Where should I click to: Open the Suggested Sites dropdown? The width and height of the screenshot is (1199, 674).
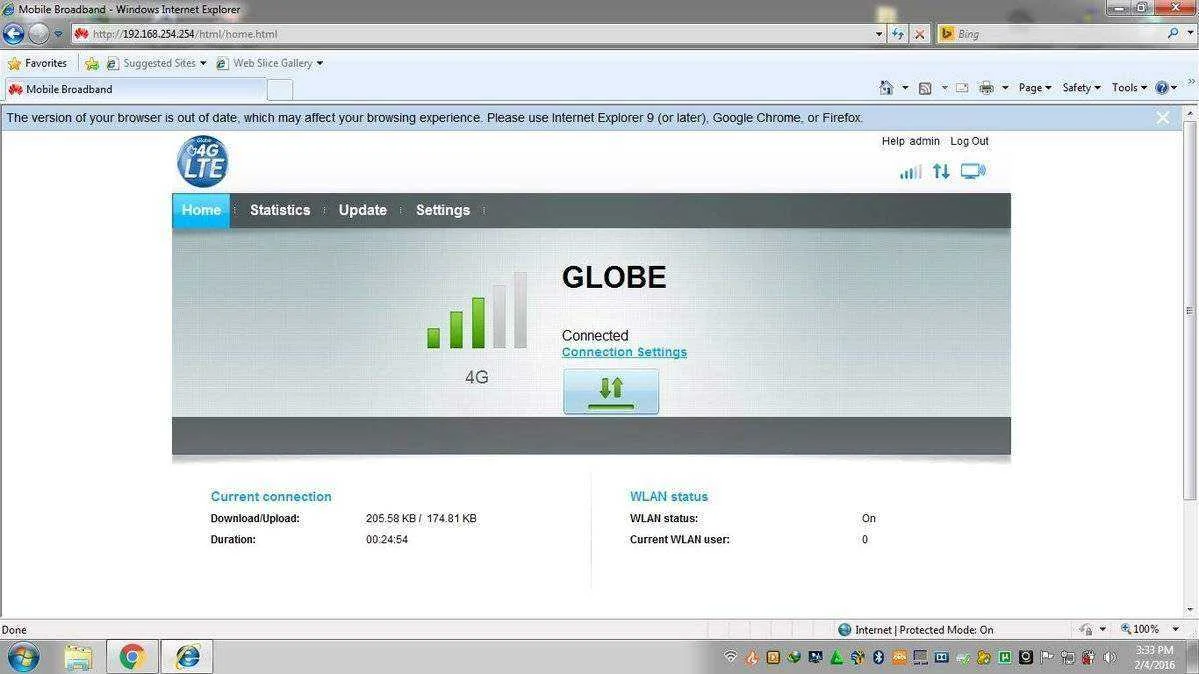coord(157,63)
